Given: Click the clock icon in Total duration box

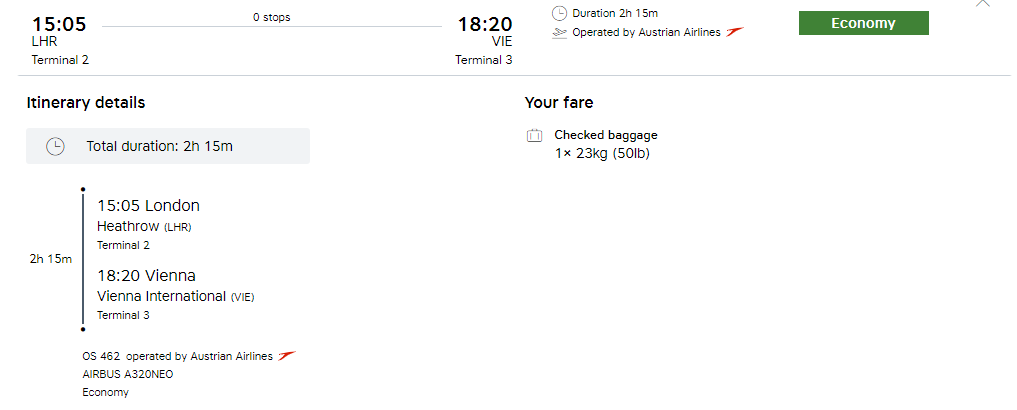Looking at the screenshot, I should [x=56, y=146].
